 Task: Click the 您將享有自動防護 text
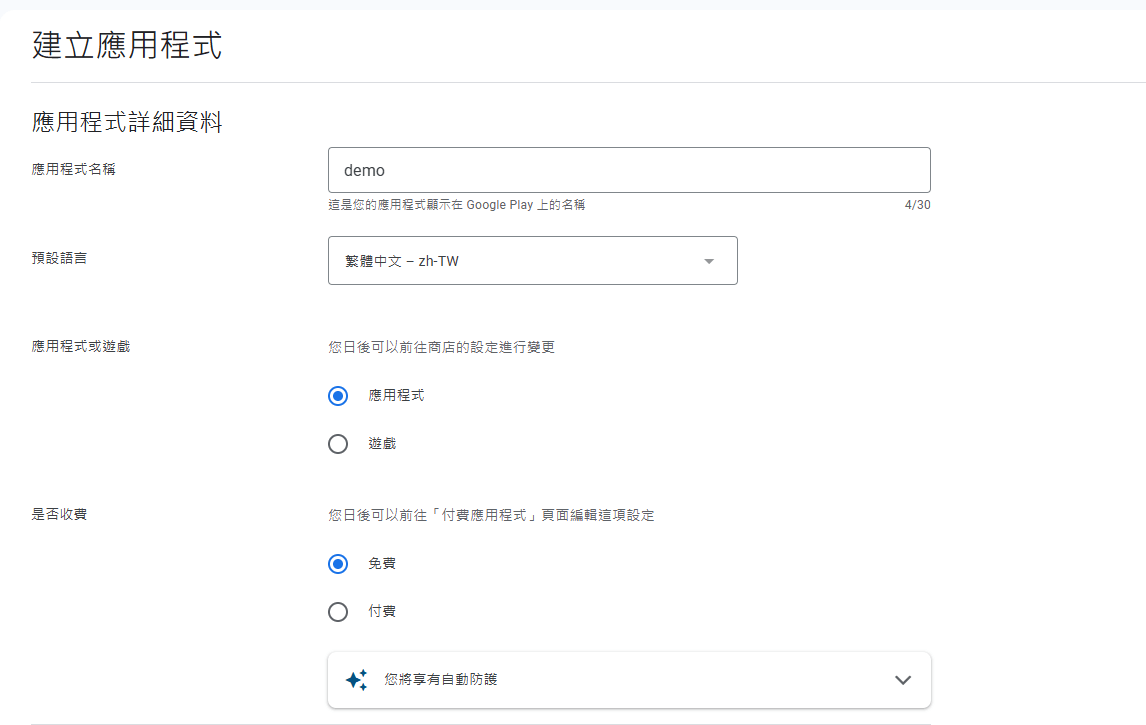(441, 680)
